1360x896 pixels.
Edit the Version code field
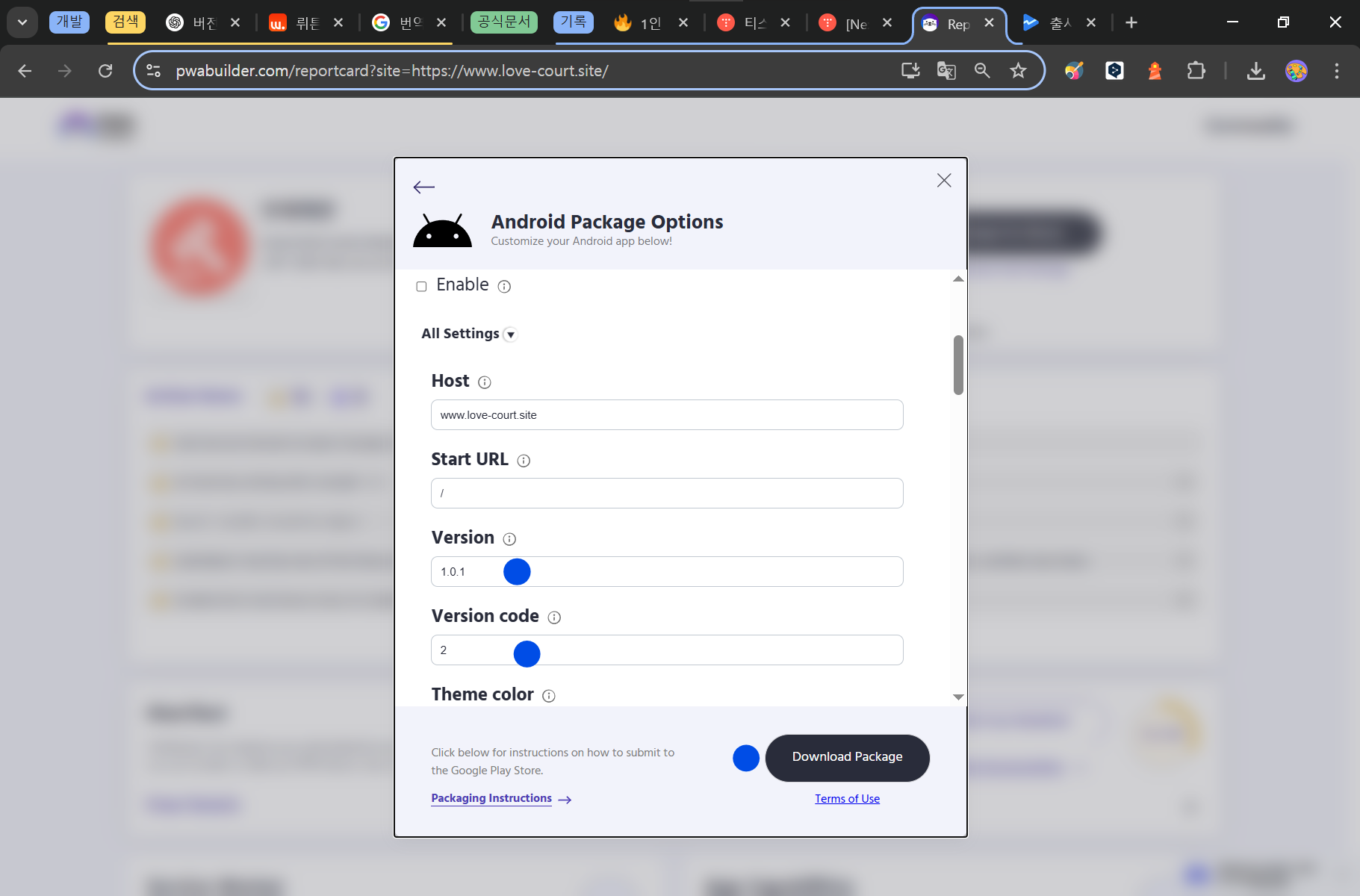667,650
